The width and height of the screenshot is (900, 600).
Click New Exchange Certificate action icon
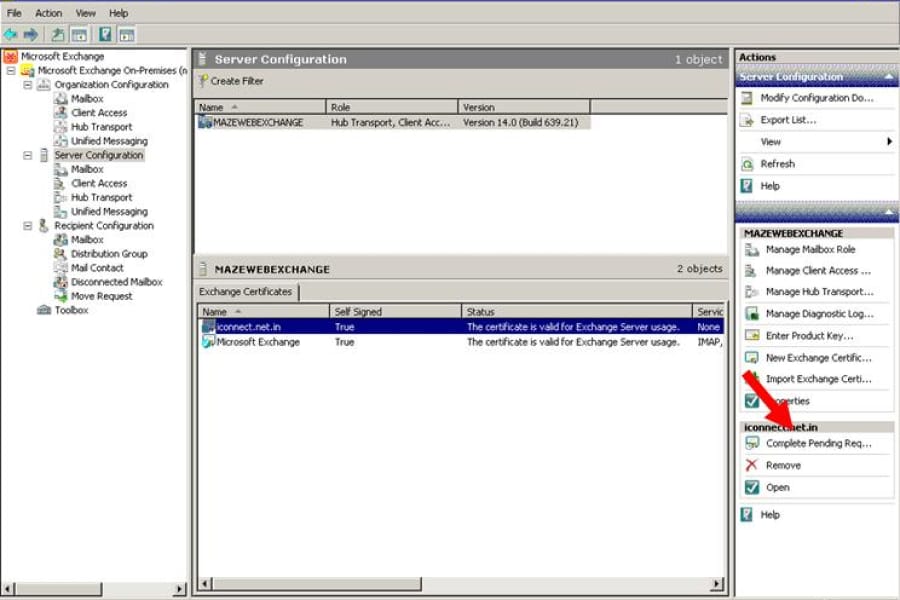(751, 358)
